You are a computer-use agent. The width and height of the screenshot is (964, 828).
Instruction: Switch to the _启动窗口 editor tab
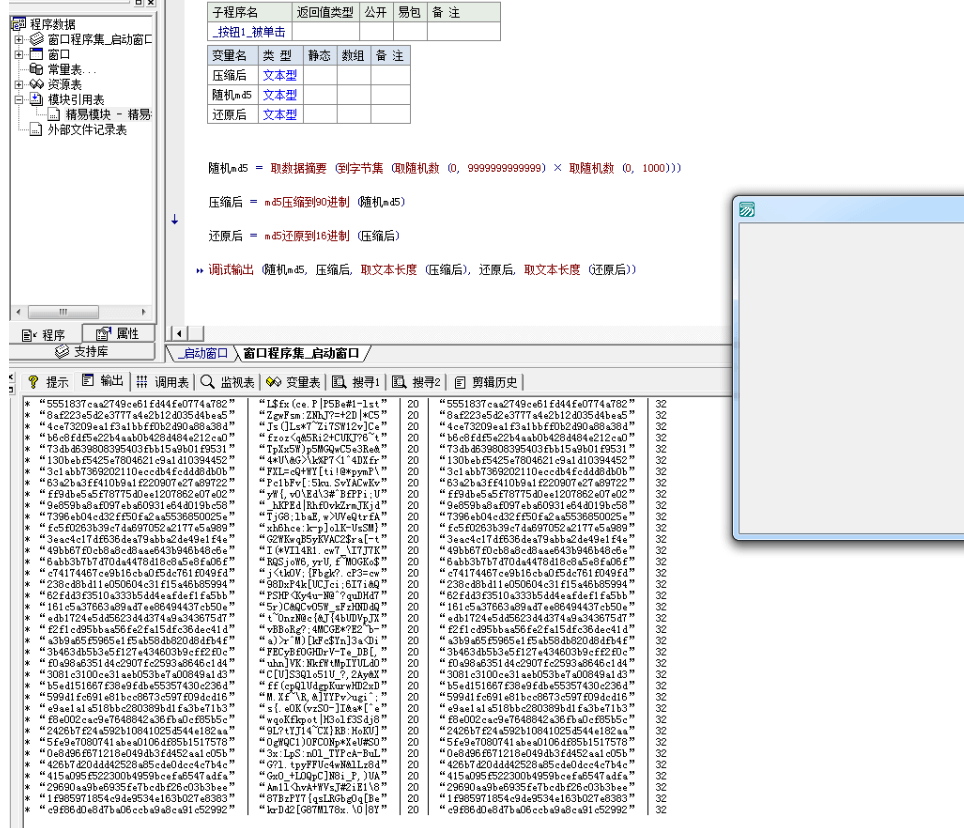click(x=203, y=353)
